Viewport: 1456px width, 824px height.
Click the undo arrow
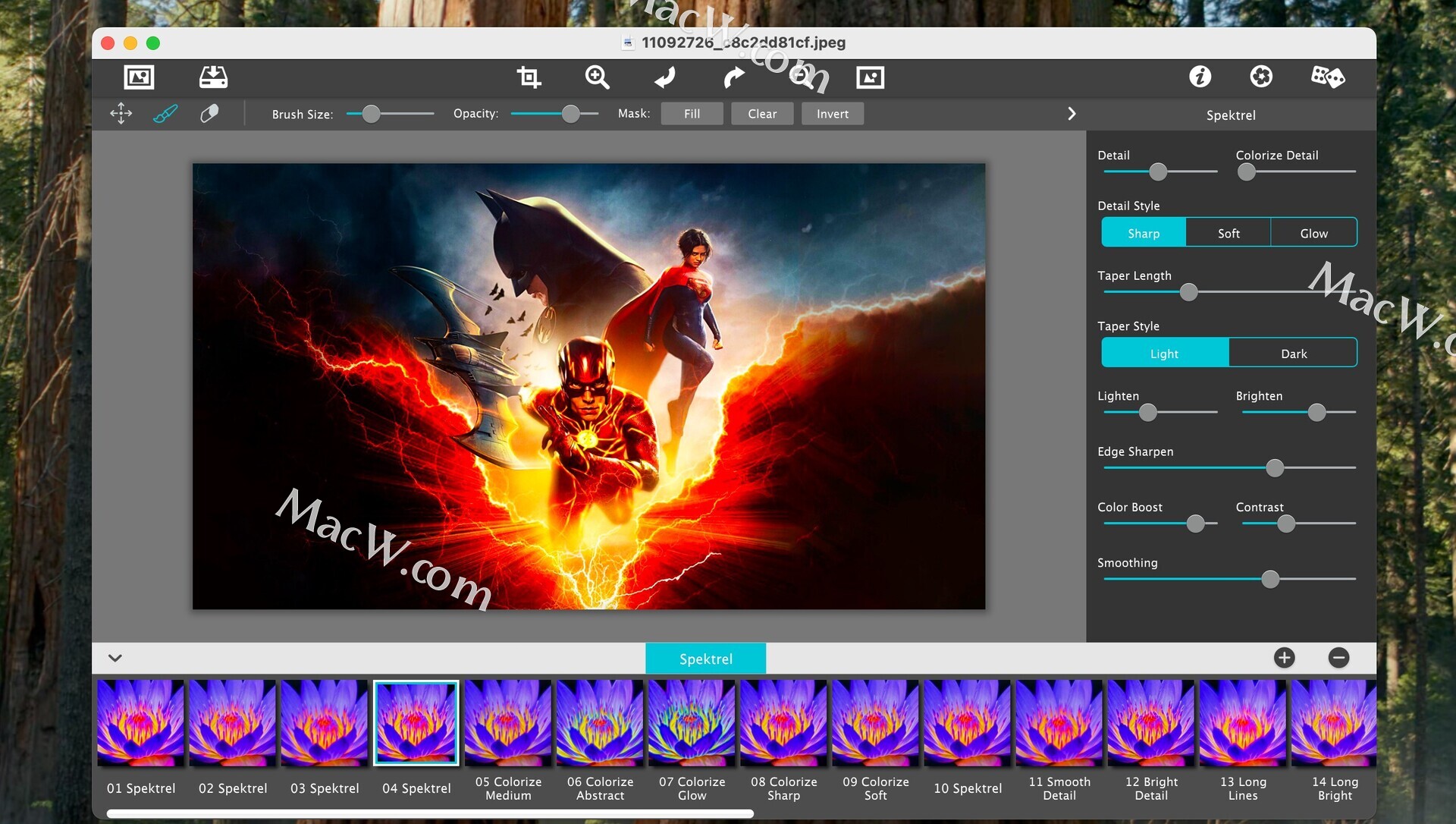(x=665, y=77)
